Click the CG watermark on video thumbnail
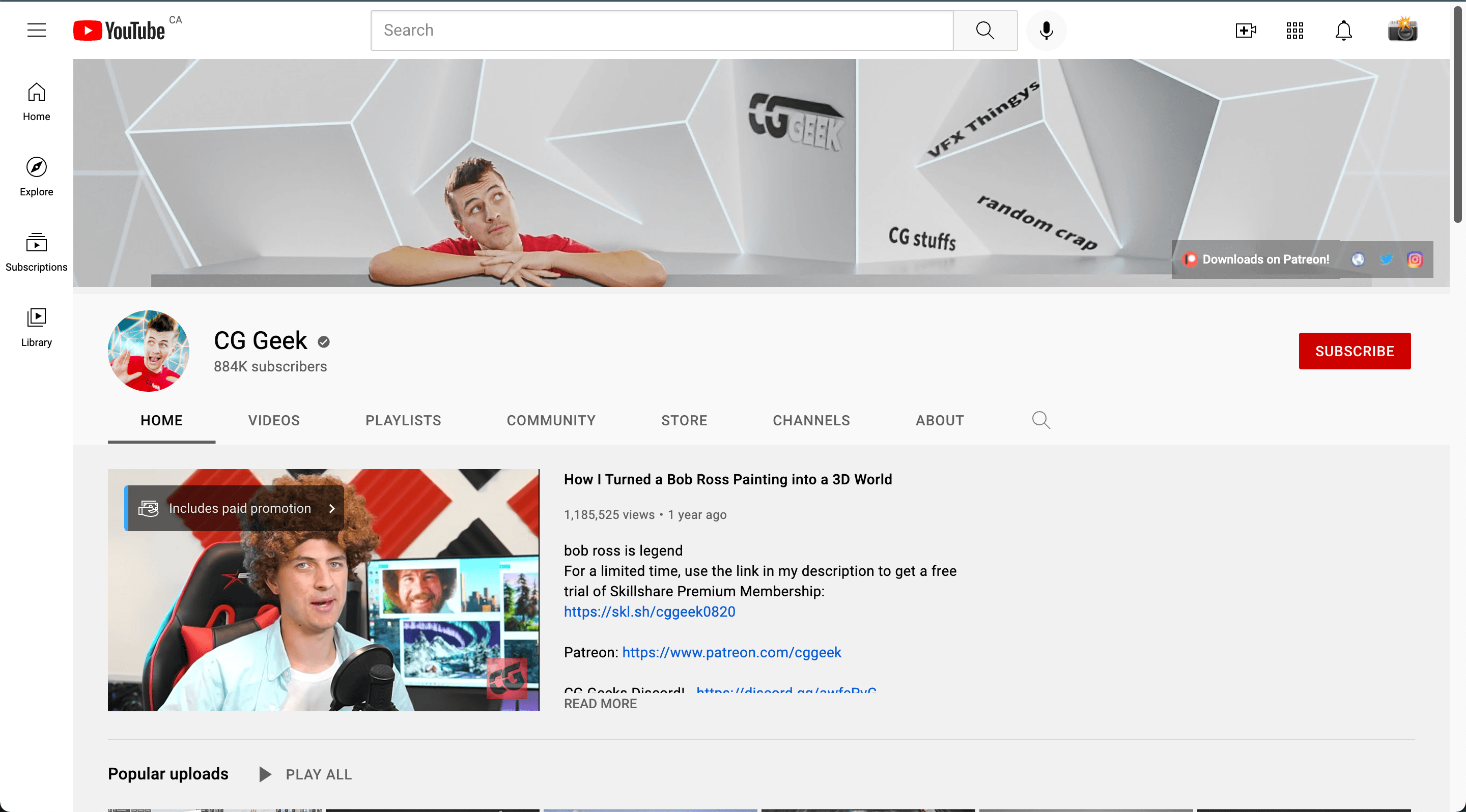The image size is (1466, 812). [x=506, y=678]
